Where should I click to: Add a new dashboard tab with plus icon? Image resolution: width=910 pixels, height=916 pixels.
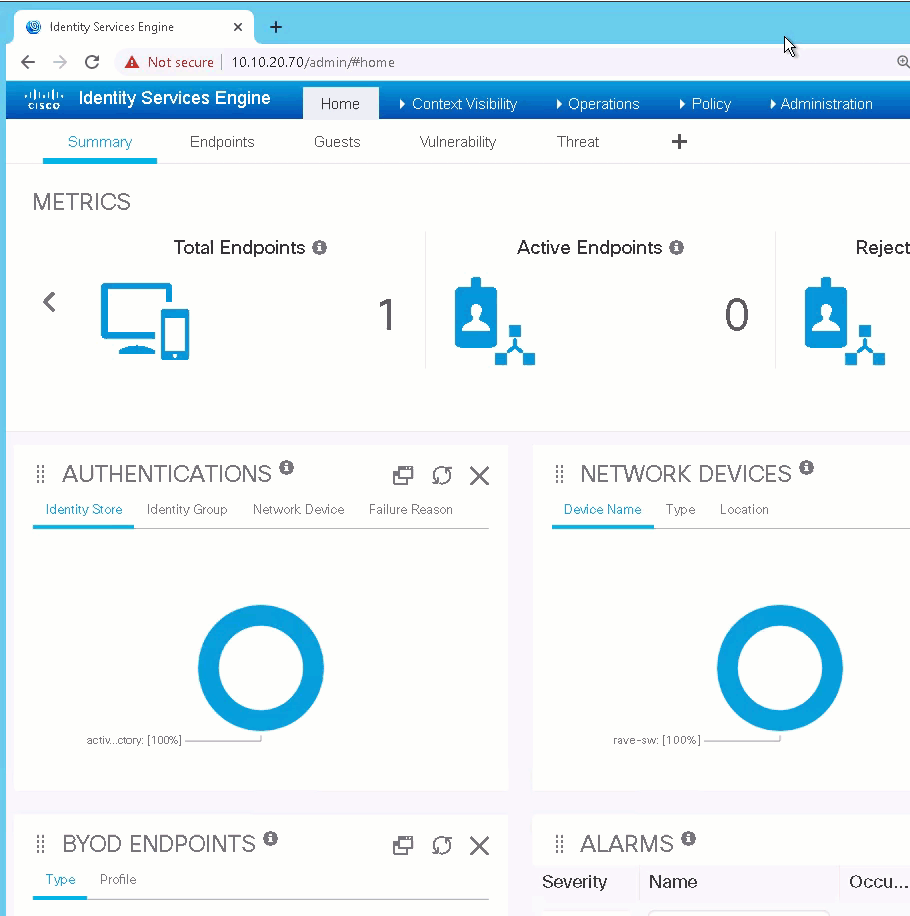pyautogui.click(x=679, y=141)
